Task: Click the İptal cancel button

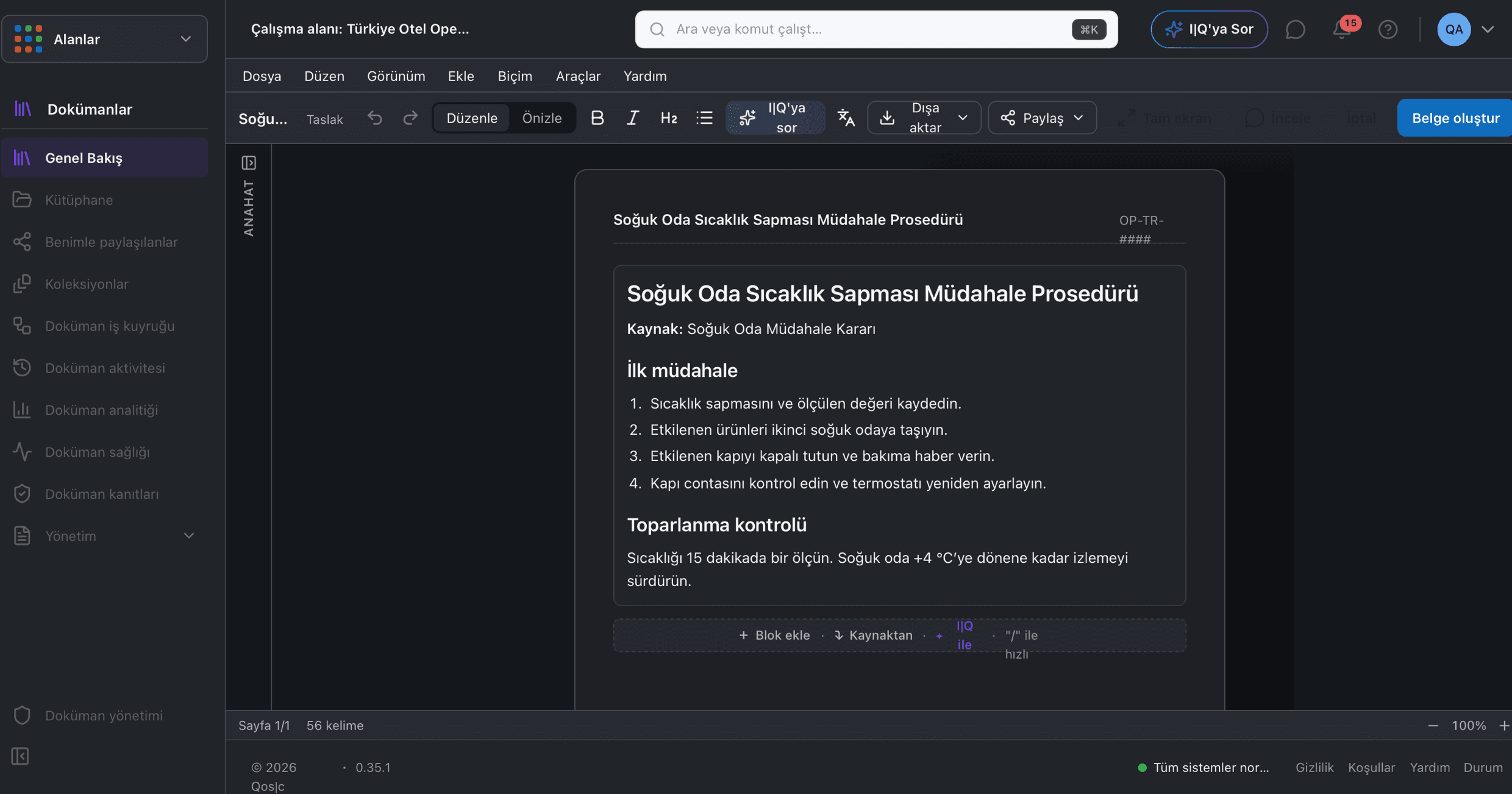Action: [1361, 118]
